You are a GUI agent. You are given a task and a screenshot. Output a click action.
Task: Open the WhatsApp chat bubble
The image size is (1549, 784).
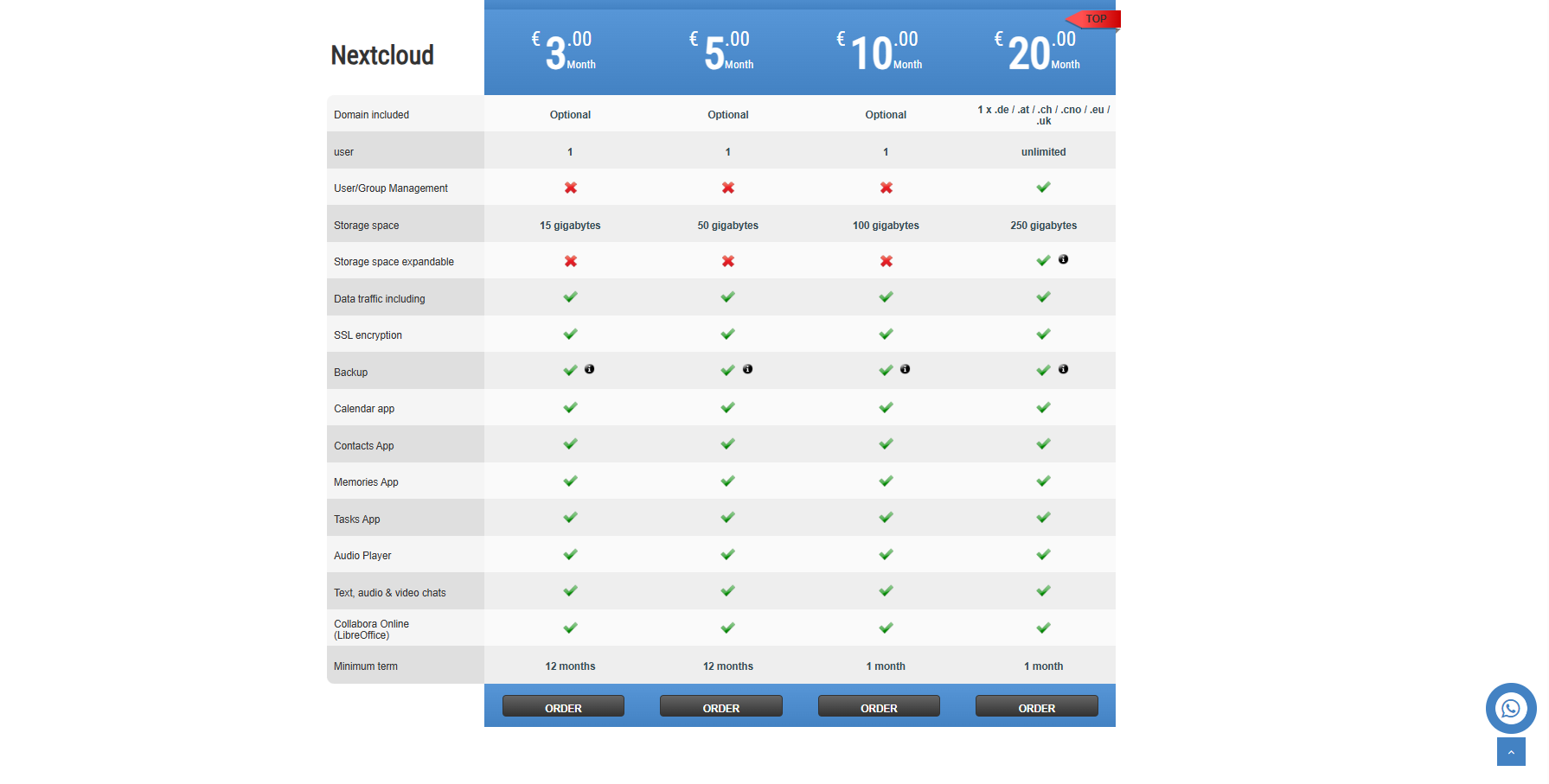click(x=1511, y=709)
